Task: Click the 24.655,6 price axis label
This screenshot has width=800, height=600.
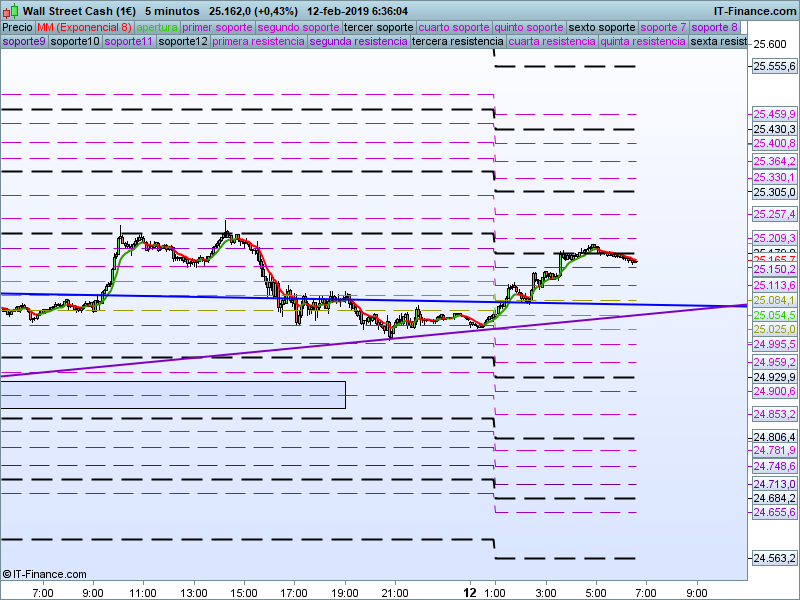Action: [x=774, y=512]
